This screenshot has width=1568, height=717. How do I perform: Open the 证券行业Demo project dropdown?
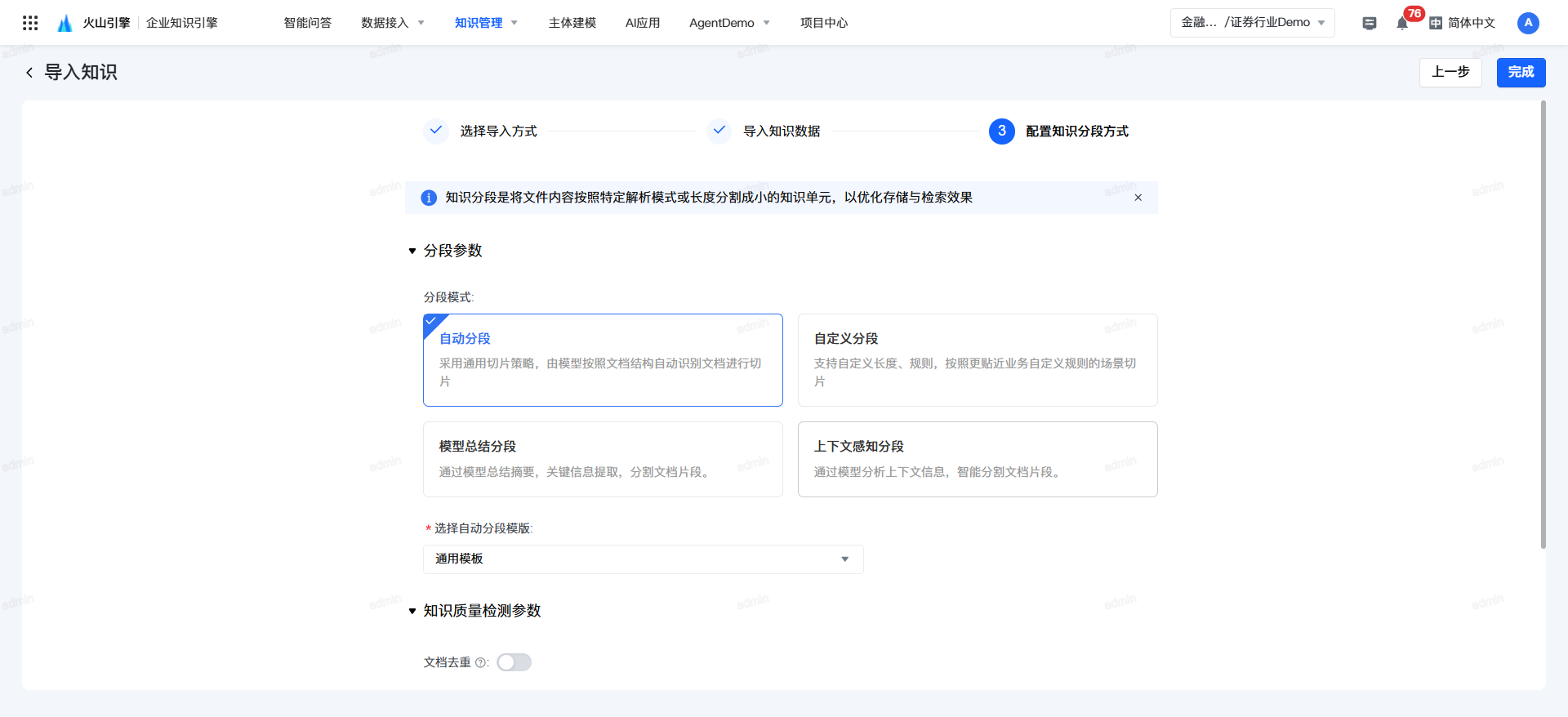(x=1252, y=23)
